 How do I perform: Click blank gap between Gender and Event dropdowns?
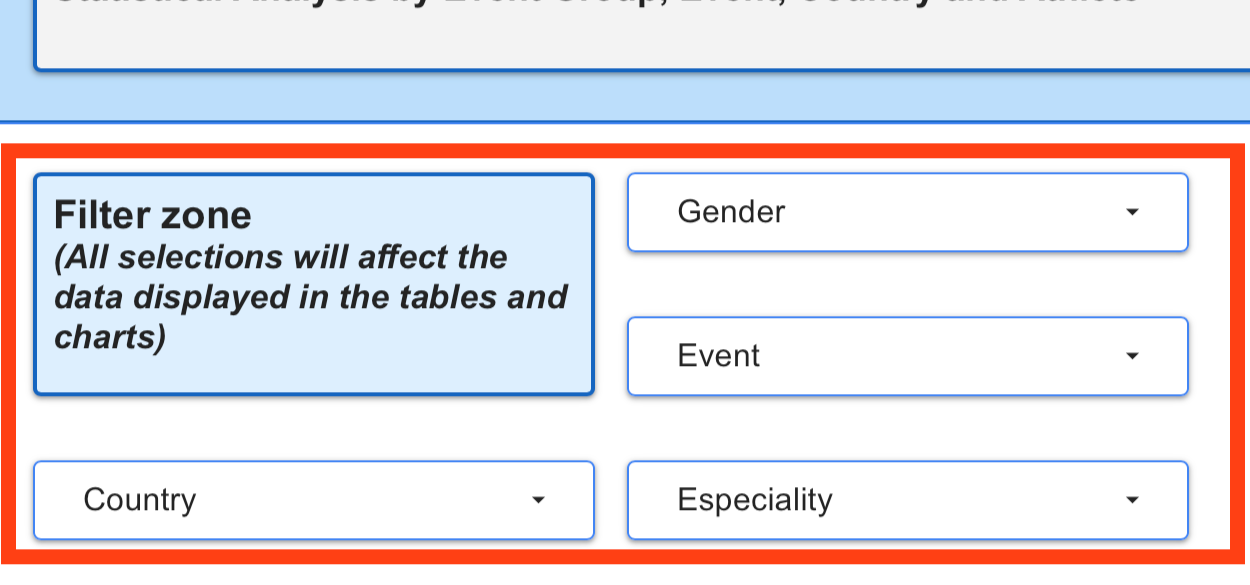907,285
